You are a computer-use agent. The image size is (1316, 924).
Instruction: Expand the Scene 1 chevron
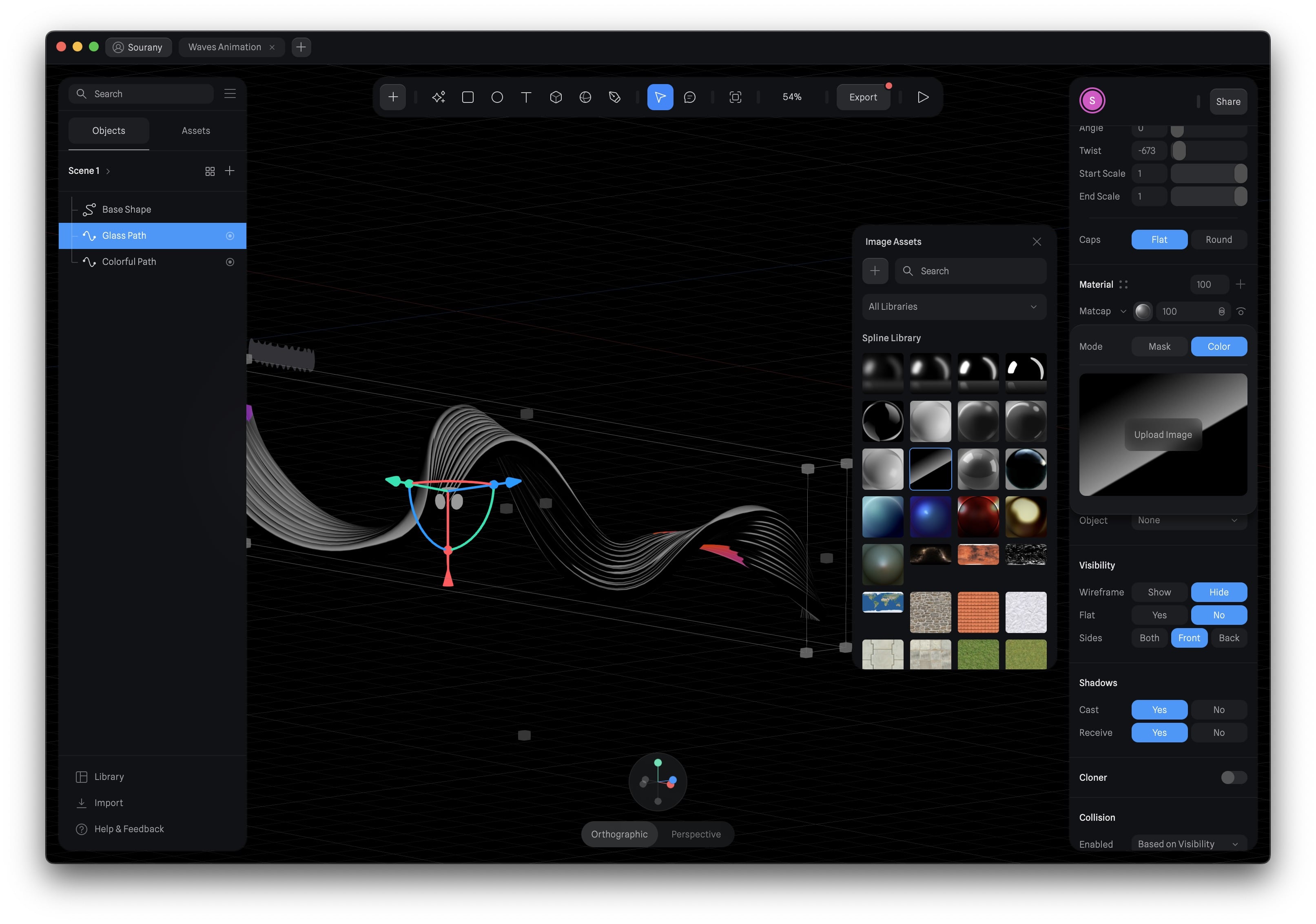[108, 171]
